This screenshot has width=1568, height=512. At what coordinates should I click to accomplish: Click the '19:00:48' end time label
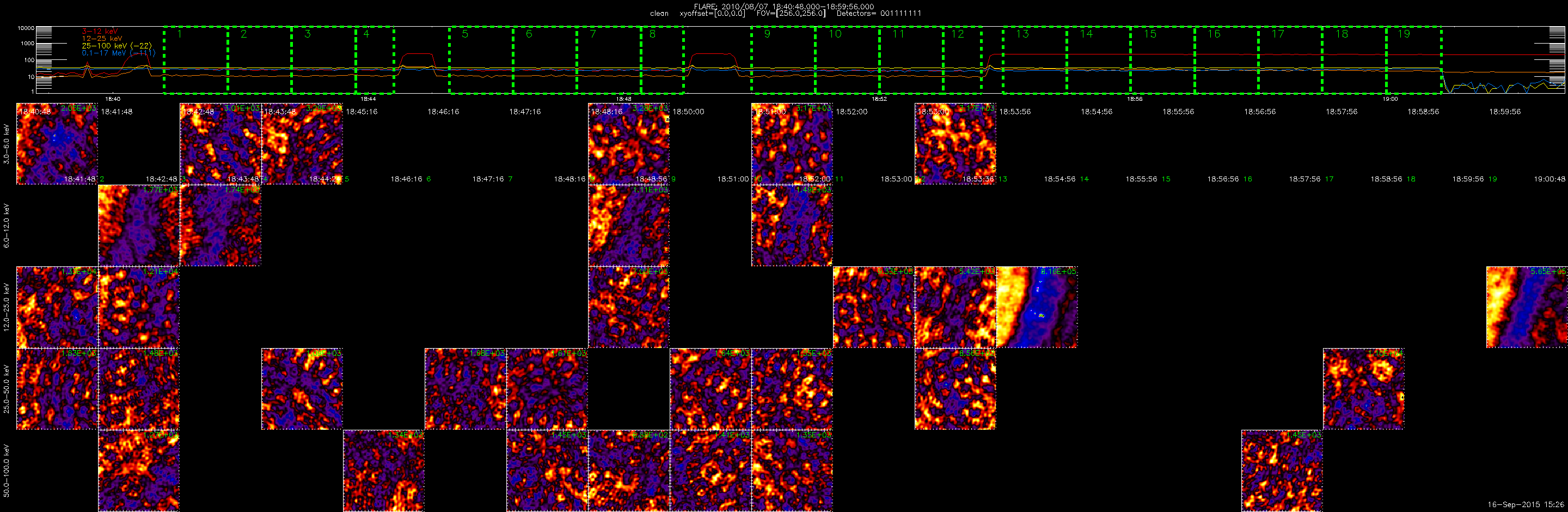click(1549, 179)
